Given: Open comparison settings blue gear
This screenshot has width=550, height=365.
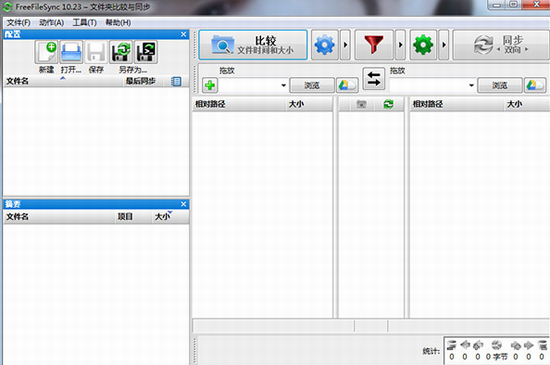Looking at the screenshot, I should pos(325,45).
